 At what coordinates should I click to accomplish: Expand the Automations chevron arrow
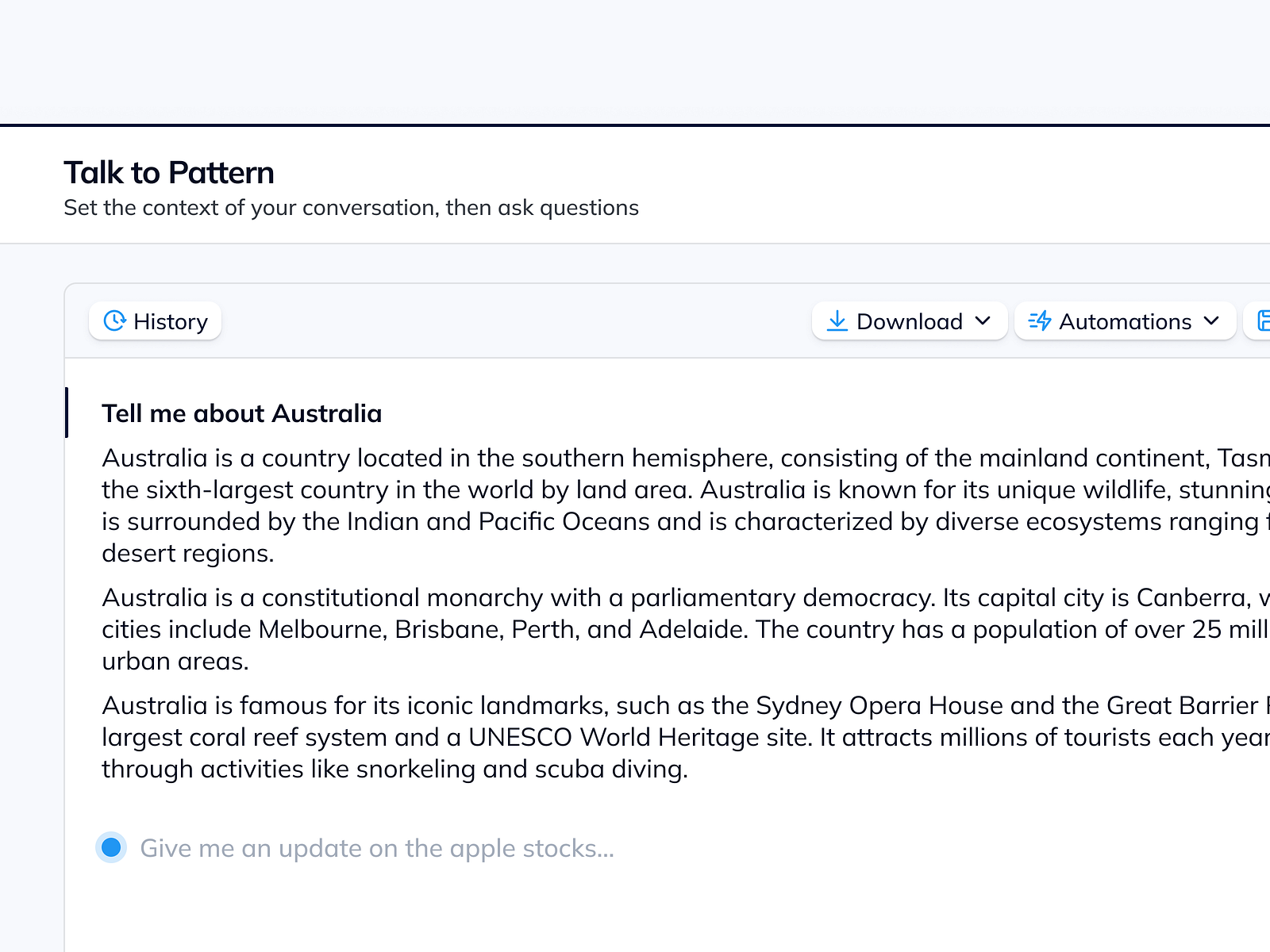(1211, 321)
